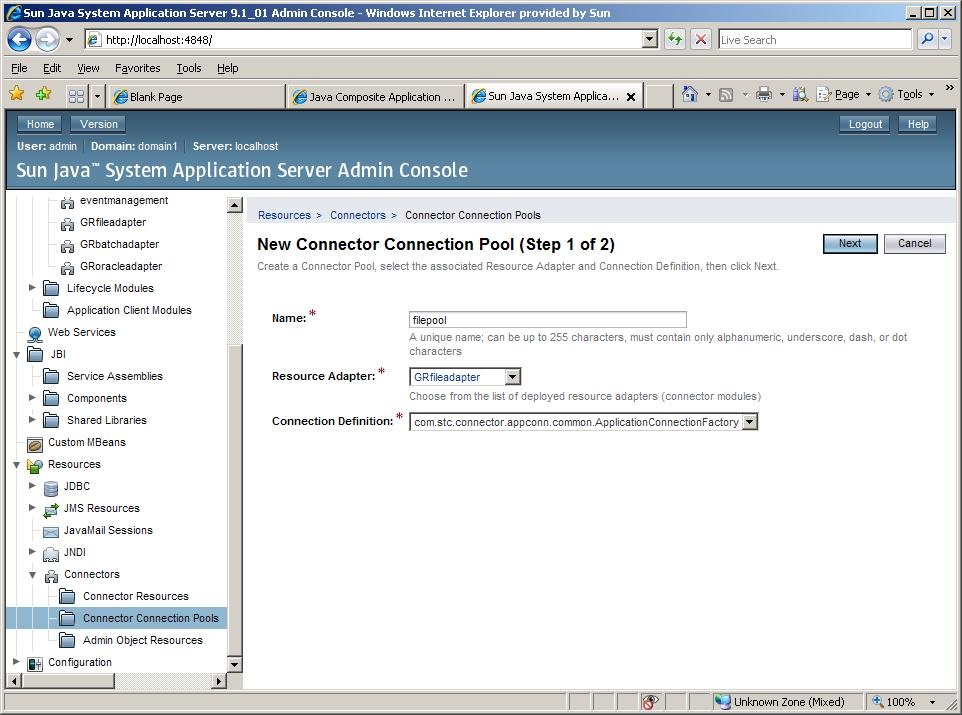Go back with the browser Back arrow
This screenshot has height=715, width=962.
point(19,40)
